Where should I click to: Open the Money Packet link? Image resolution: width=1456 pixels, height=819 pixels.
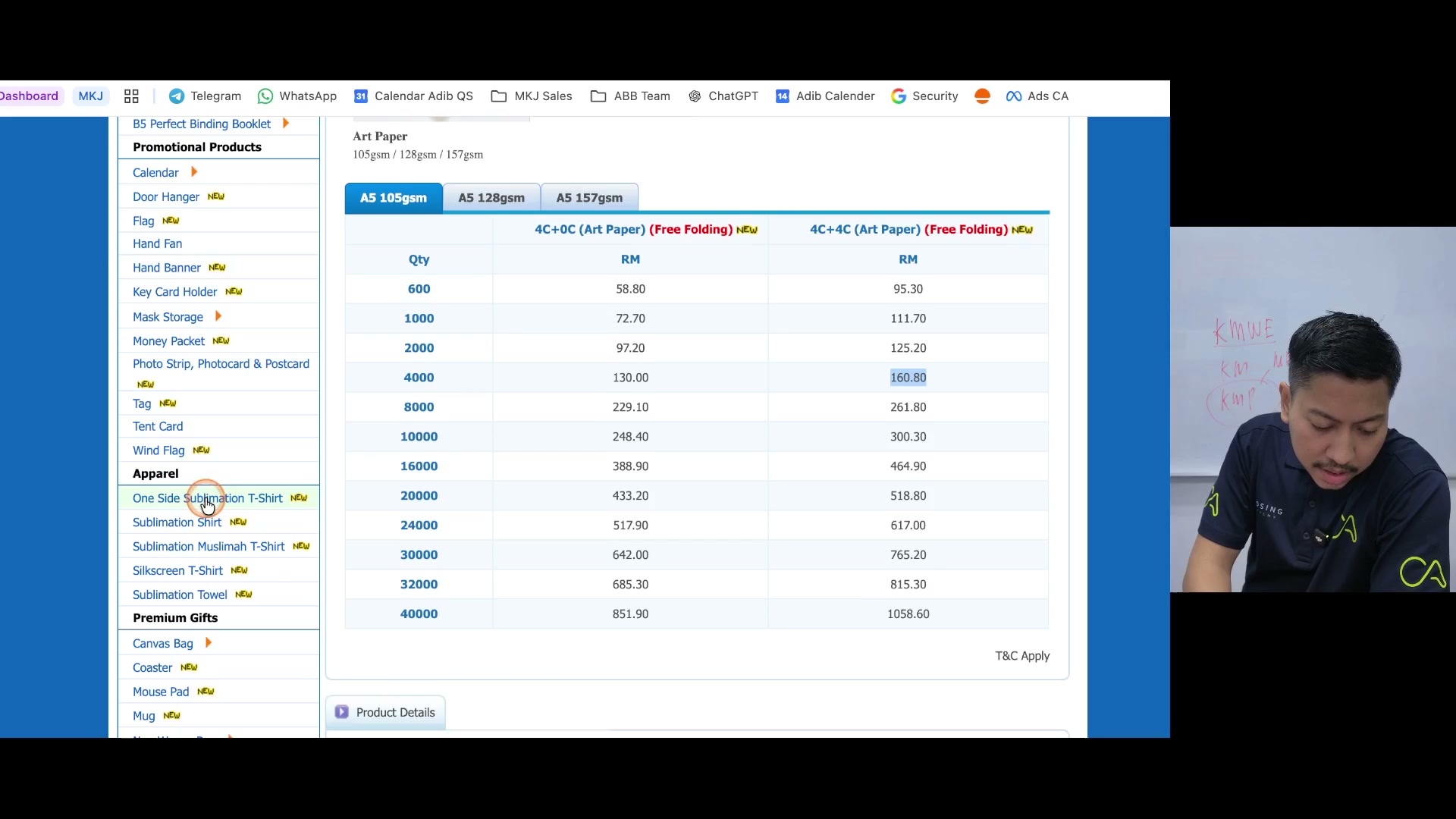coord(168,341)
